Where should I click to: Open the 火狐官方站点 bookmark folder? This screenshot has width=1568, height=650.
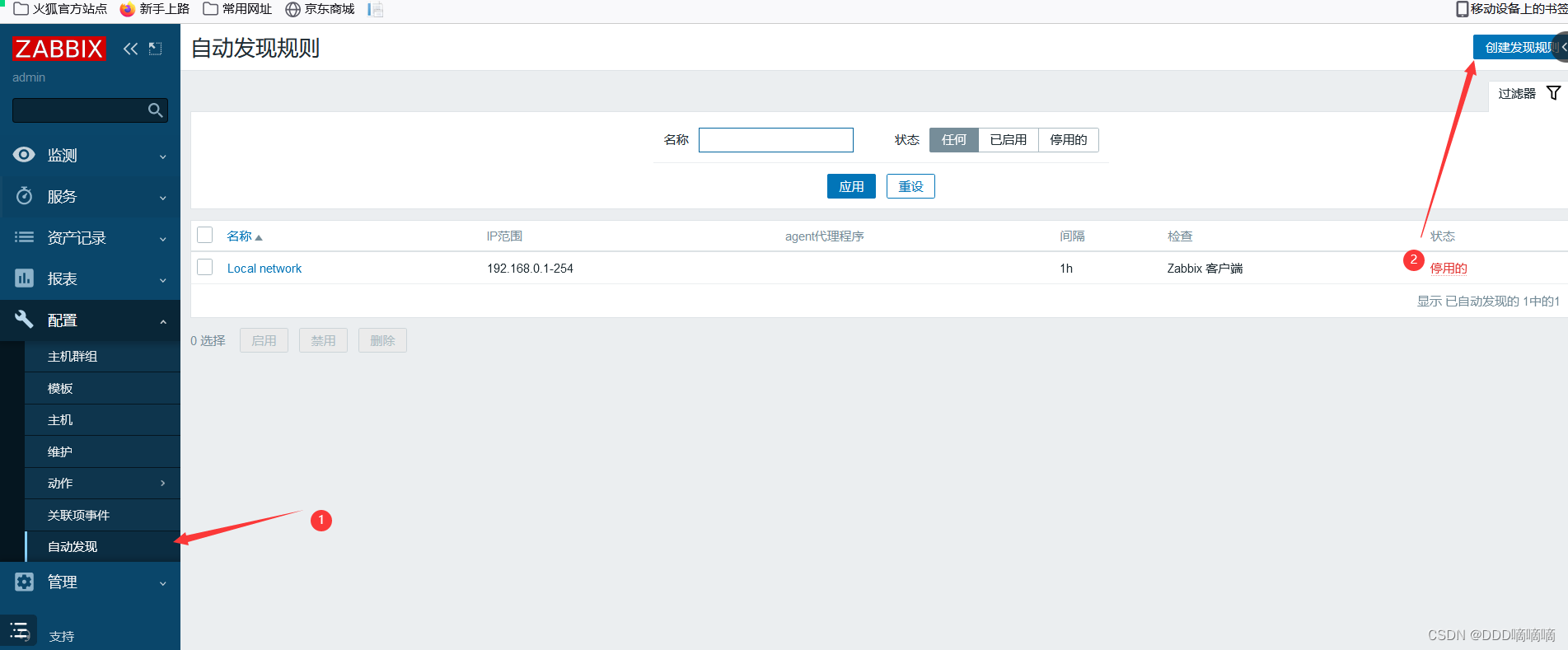(60, 9)
